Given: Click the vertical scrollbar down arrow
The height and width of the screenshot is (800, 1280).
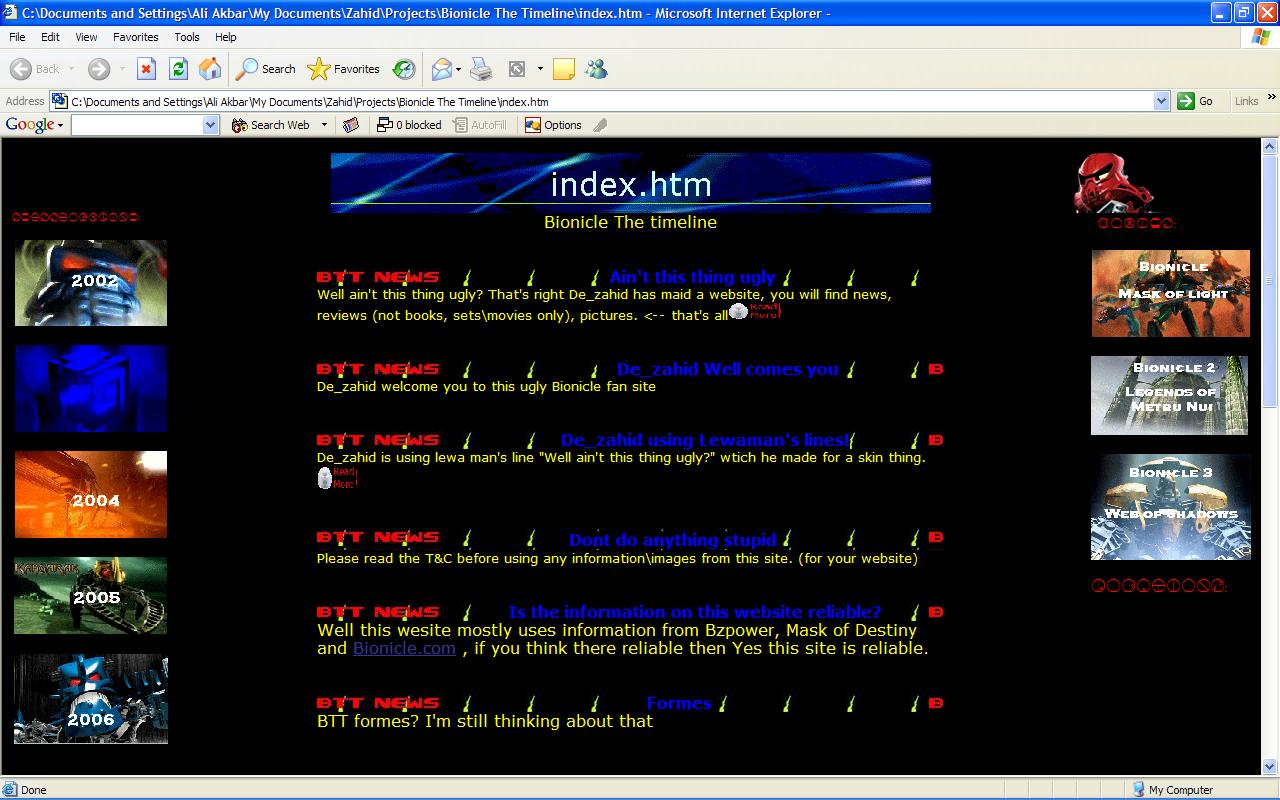Looking at the screenshot, I should pos(1270,766).
